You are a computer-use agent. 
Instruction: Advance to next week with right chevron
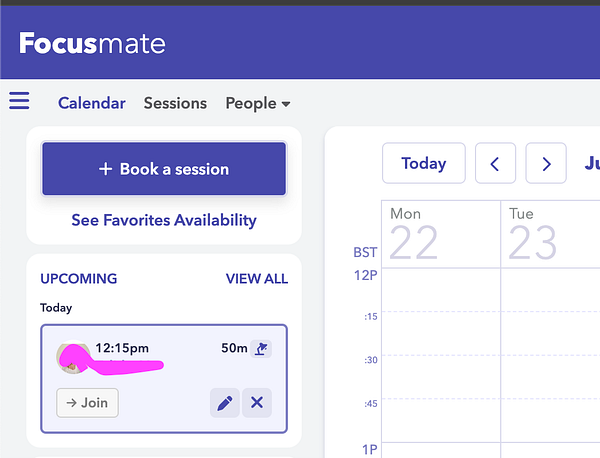click(x=546, y=163)
